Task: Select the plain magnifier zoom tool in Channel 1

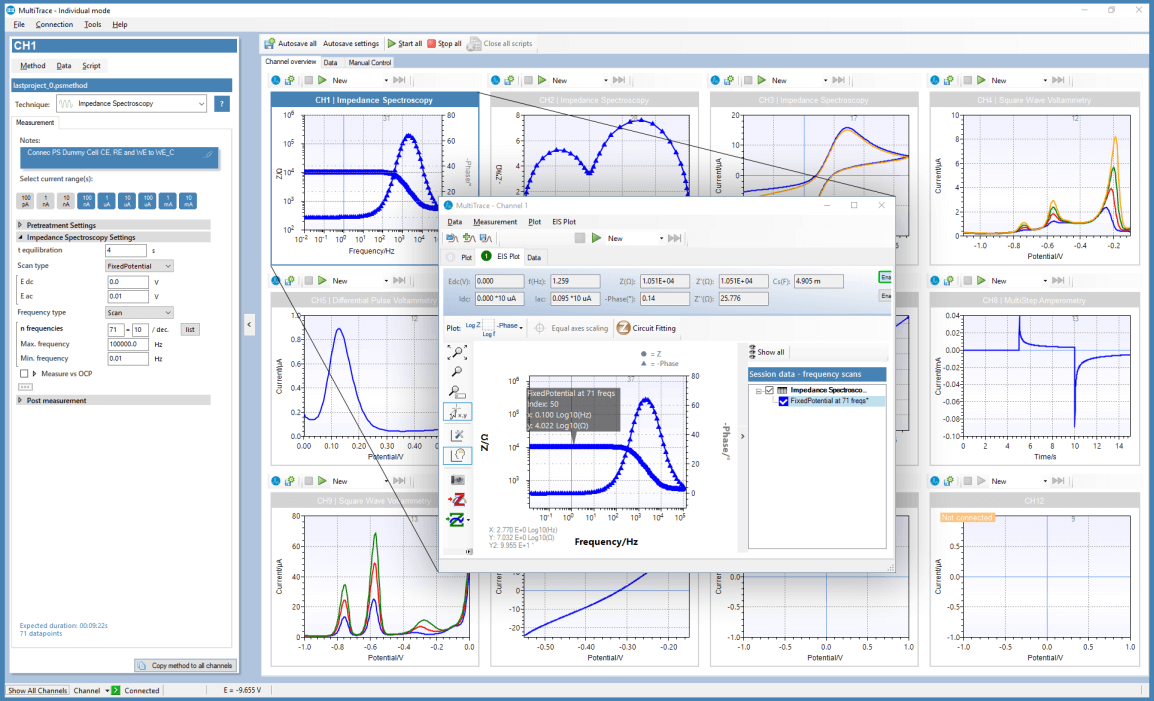Action: point(457,373)
